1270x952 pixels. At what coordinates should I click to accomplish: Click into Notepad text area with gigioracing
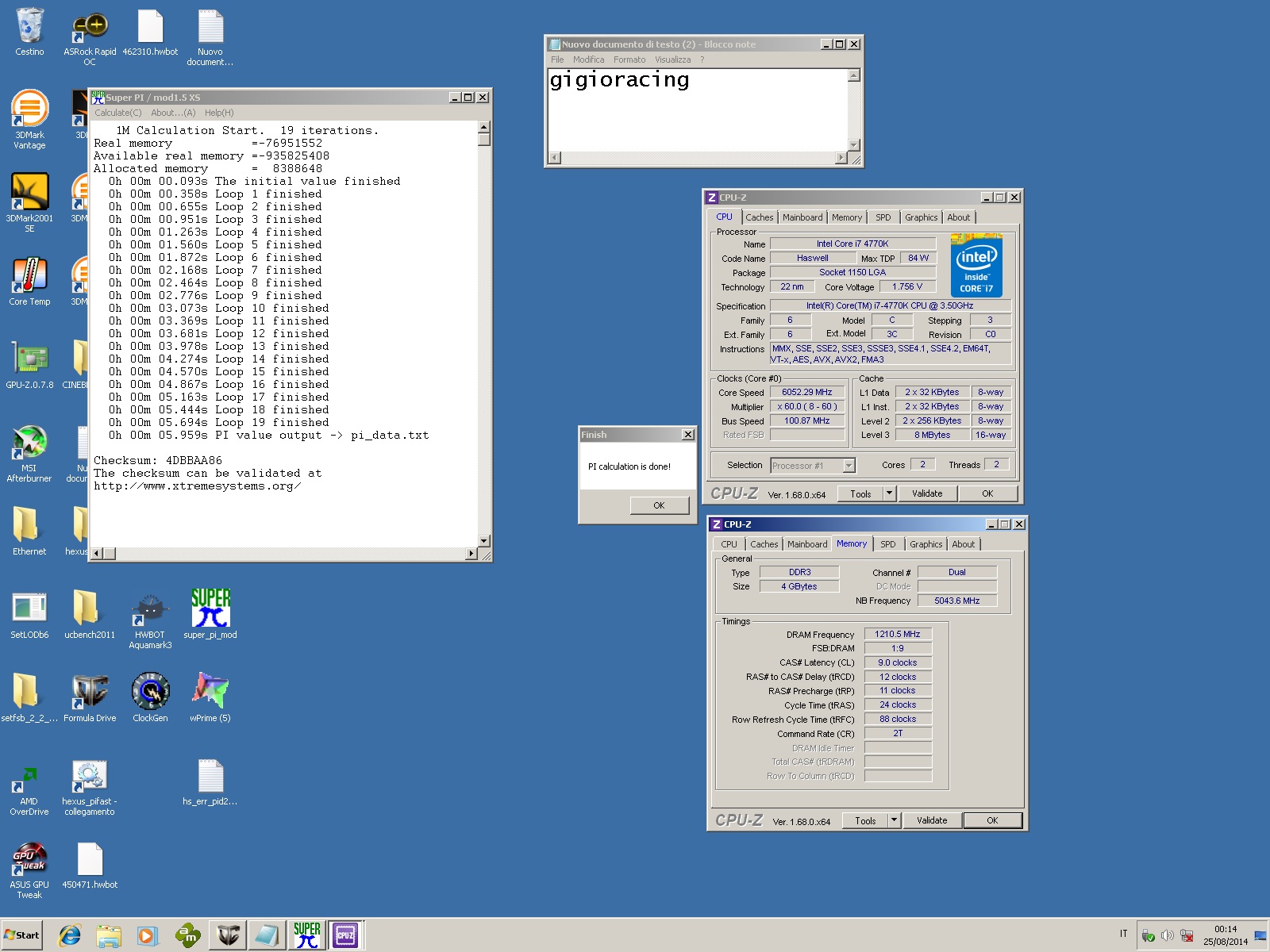point(697,109)
